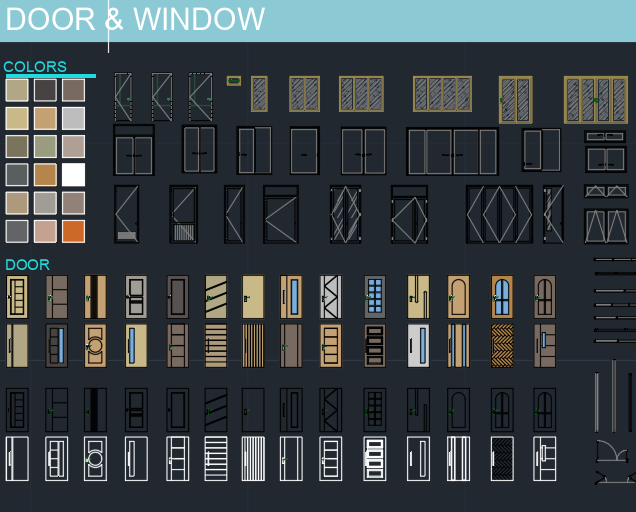Choose the light pink color swatch
This screenshot has height=512, width=636.
45,231
